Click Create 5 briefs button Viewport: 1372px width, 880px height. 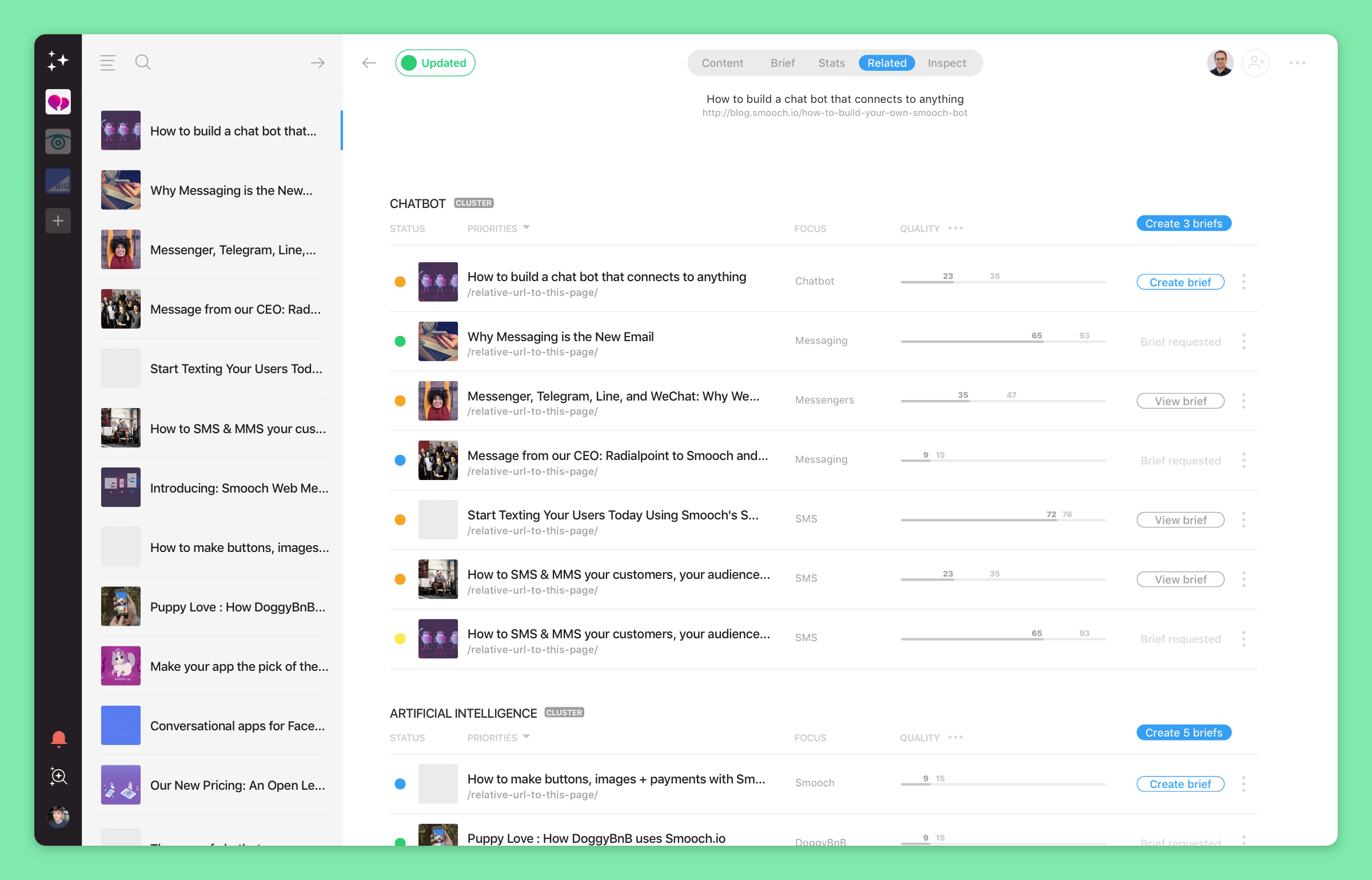[x=1183, y=733]
